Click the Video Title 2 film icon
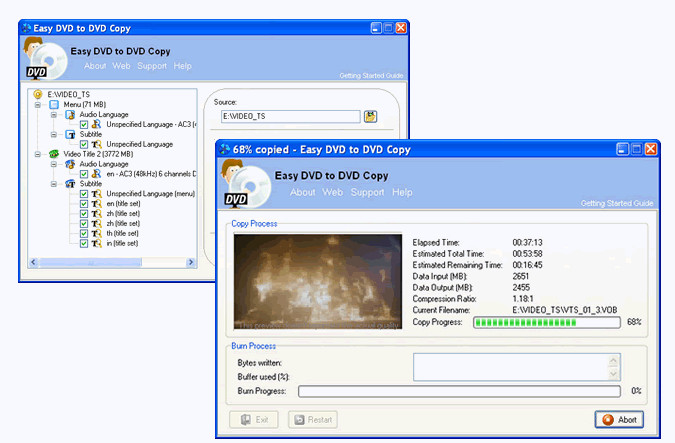675x443 pixels. (54, 154)
